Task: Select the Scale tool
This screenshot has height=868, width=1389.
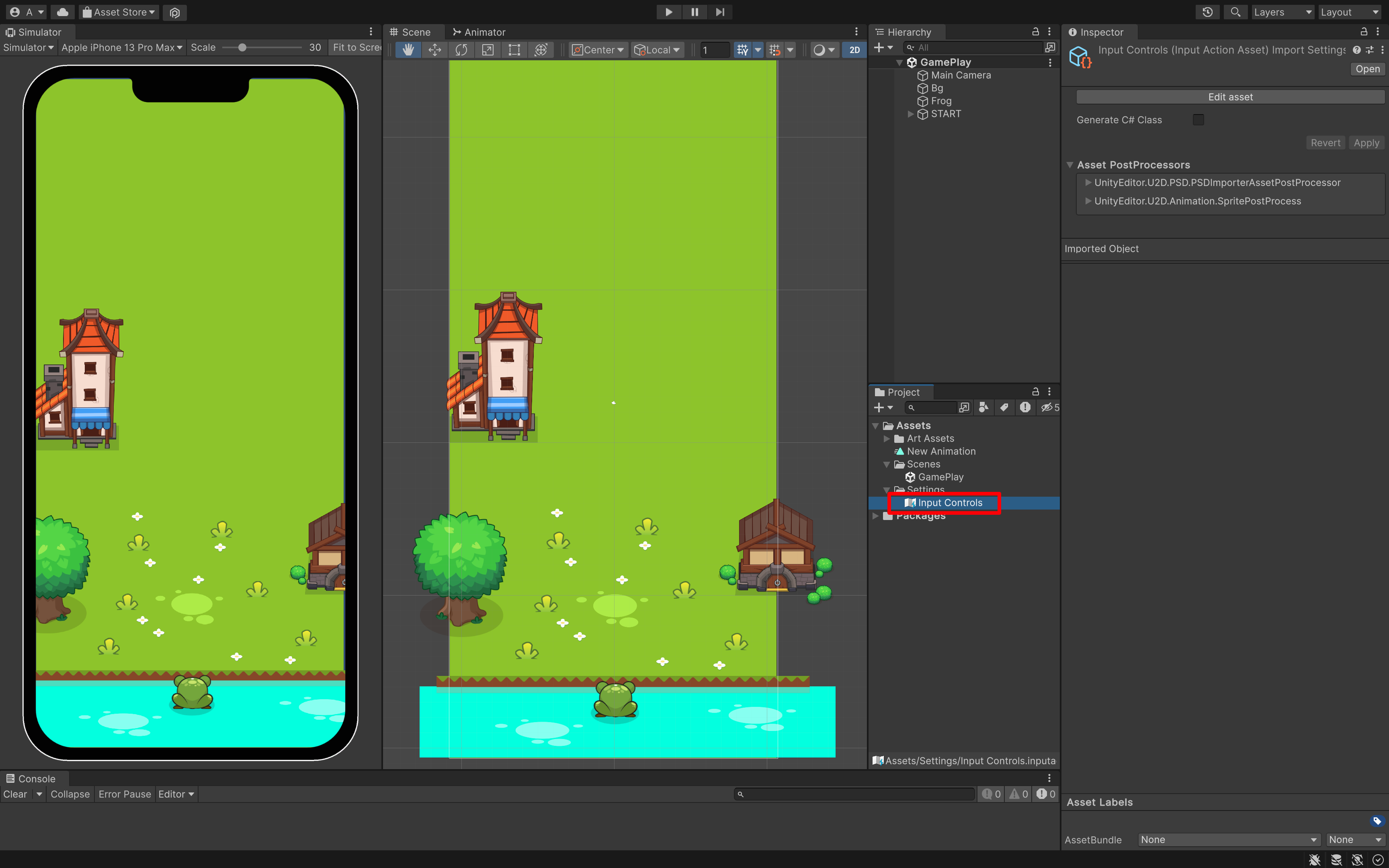Action: pyautogui.click(x=487, y=50)
